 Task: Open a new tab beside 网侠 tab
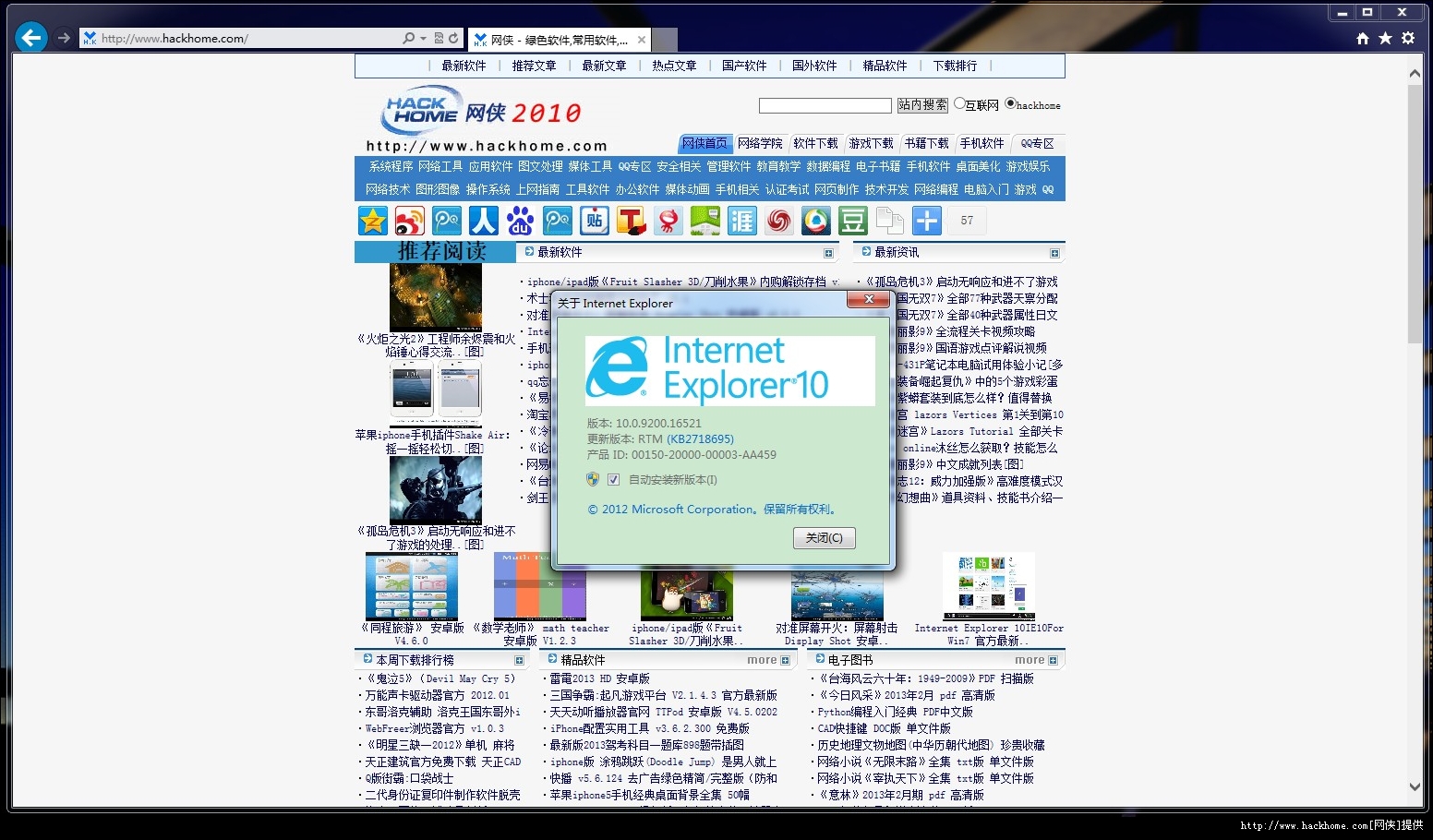click(x=665, y=40)
